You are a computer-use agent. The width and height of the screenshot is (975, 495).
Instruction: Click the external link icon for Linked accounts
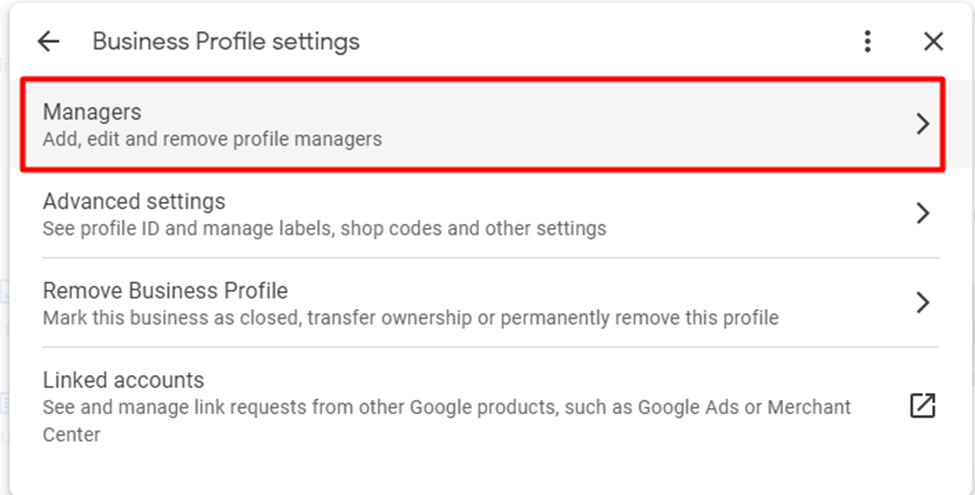point(923,405)
